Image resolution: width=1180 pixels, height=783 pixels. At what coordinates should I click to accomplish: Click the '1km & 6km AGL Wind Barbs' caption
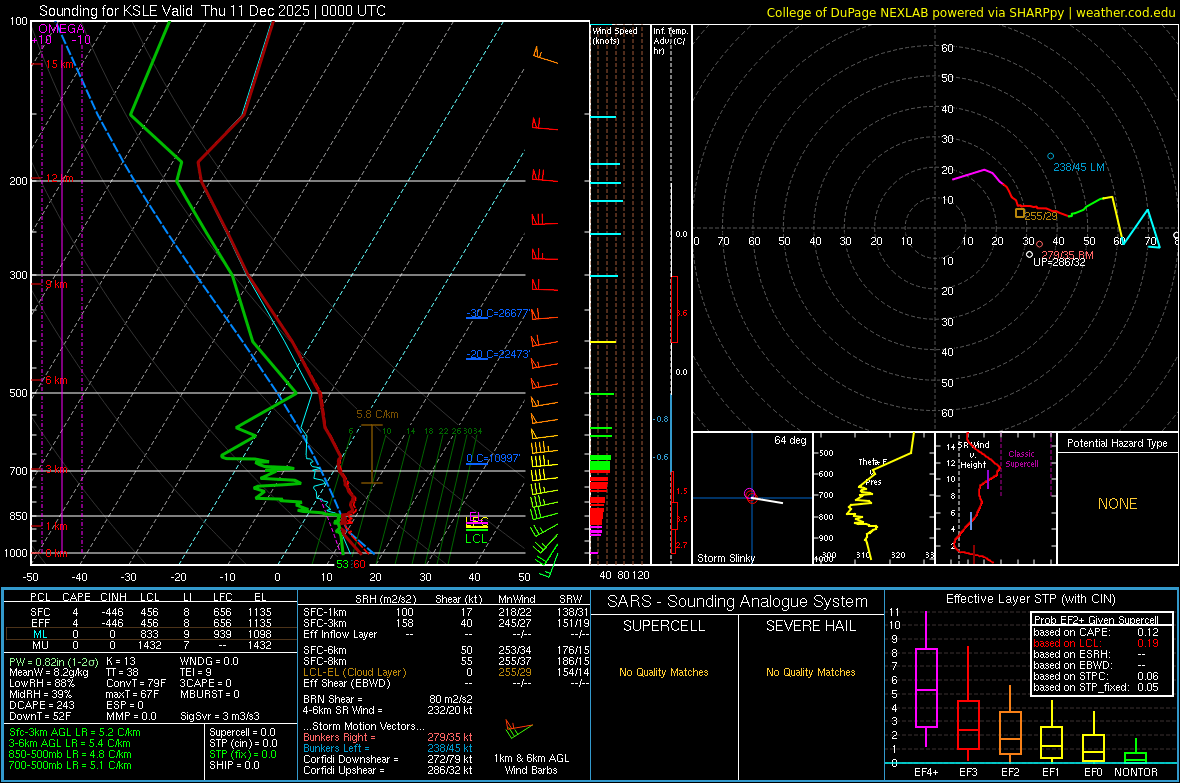pos(531,764)
